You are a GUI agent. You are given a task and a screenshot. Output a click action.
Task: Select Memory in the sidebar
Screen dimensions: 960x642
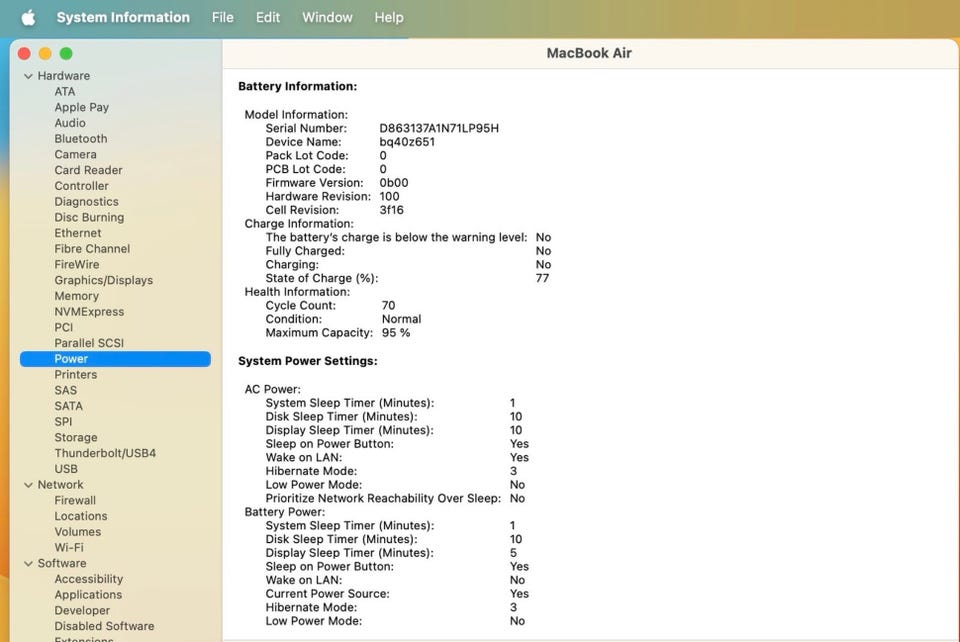(77, 296)
